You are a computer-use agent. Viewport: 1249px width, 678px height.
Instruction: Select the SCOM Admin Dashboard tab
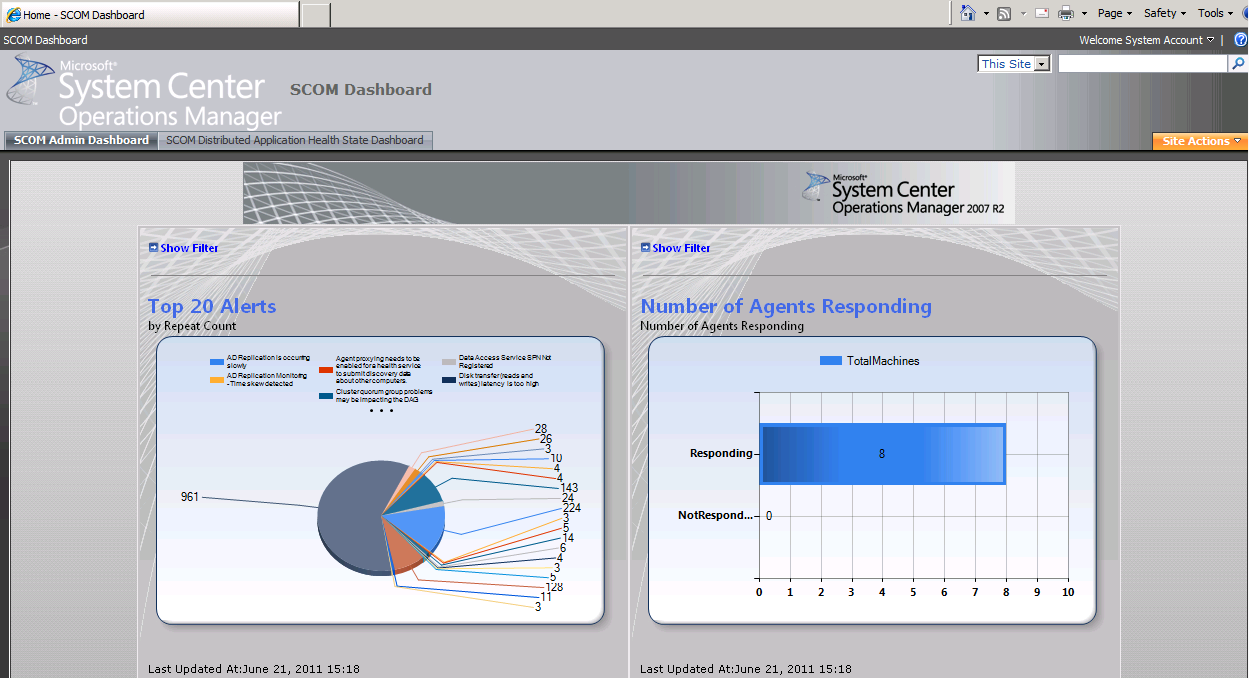[x=80, y=140]
